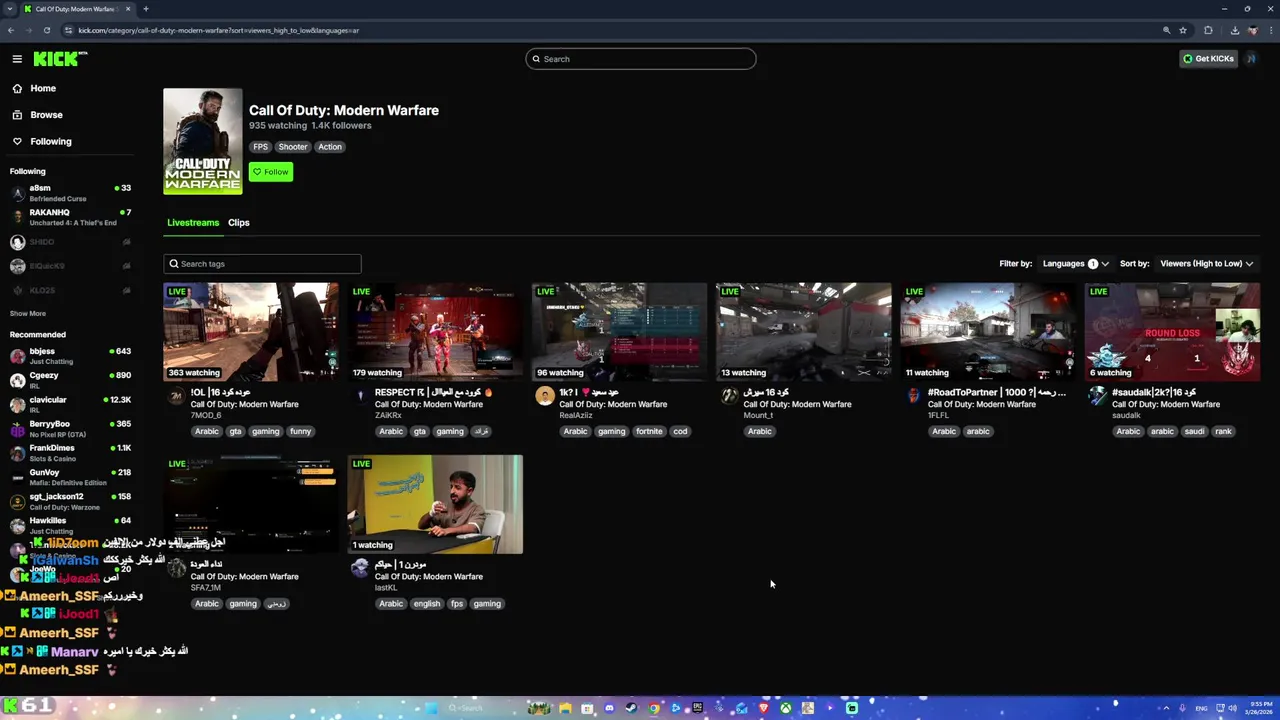Open clavicular recommended channel

pos(70,404)
